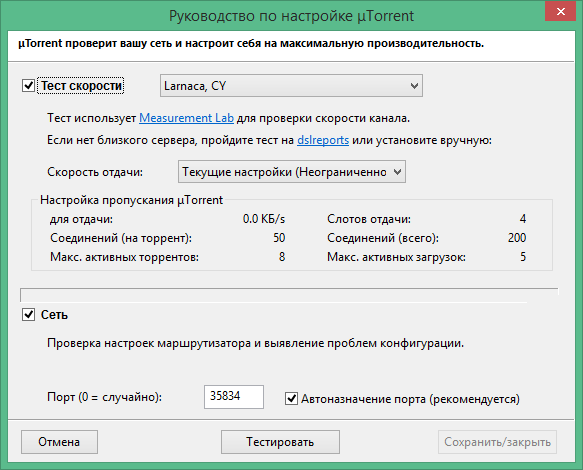
Task: Click the Скорость отдачи label
Action: coord(95,172)
